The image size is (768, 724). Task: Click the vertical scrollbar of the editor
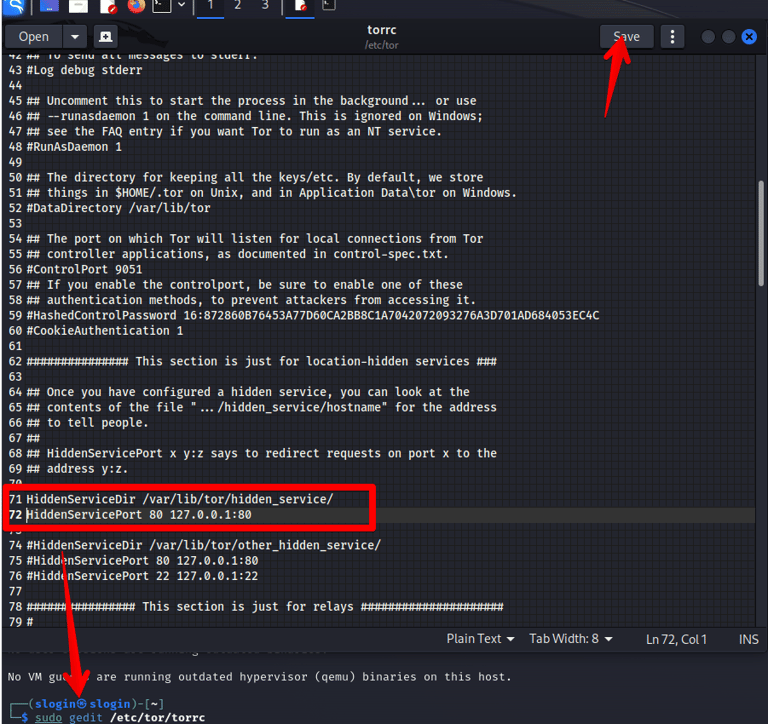point(761,233)
